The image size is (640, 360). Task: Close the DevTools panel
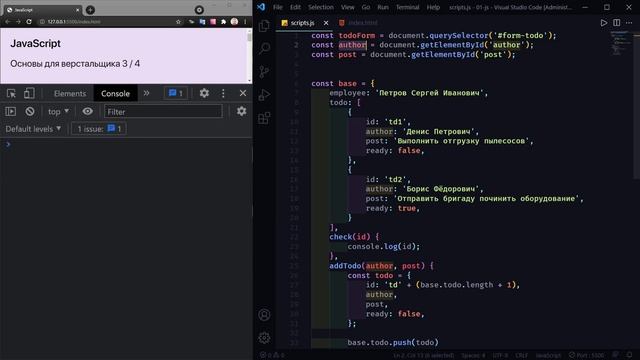243,93
